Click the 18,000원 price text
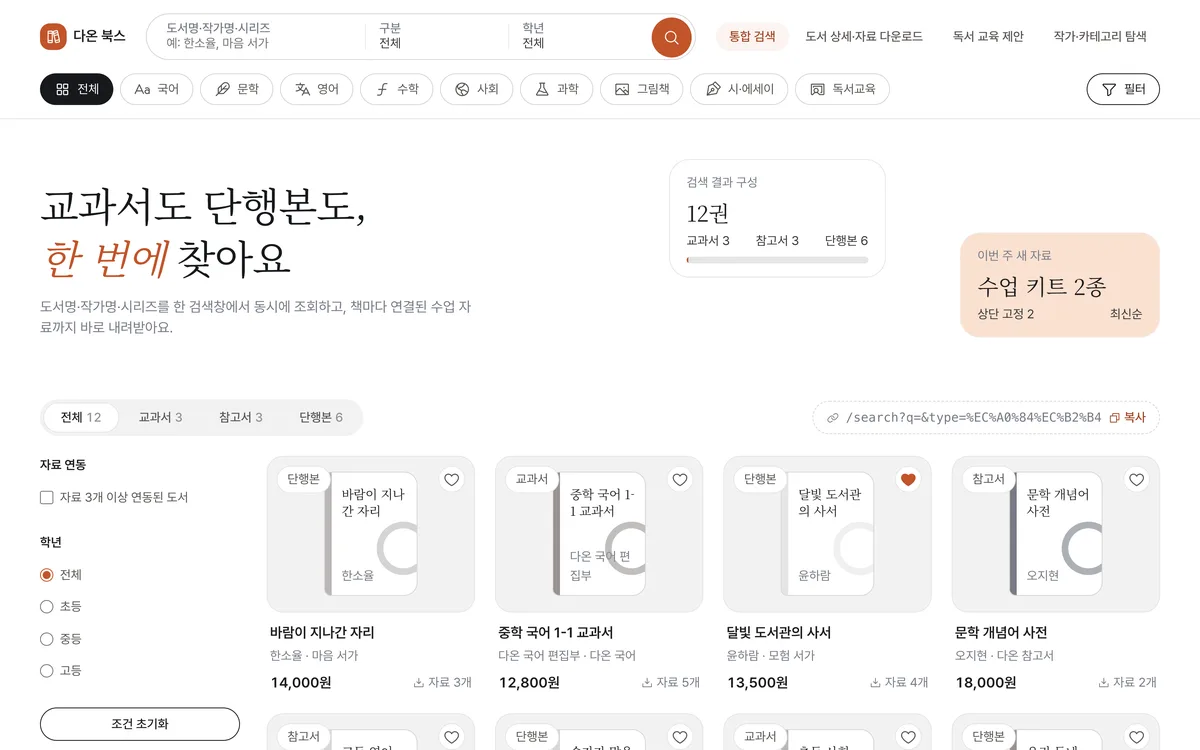The height and width of the screenshot is (750, 1200). pyautogui.click(x=985, y=683)
